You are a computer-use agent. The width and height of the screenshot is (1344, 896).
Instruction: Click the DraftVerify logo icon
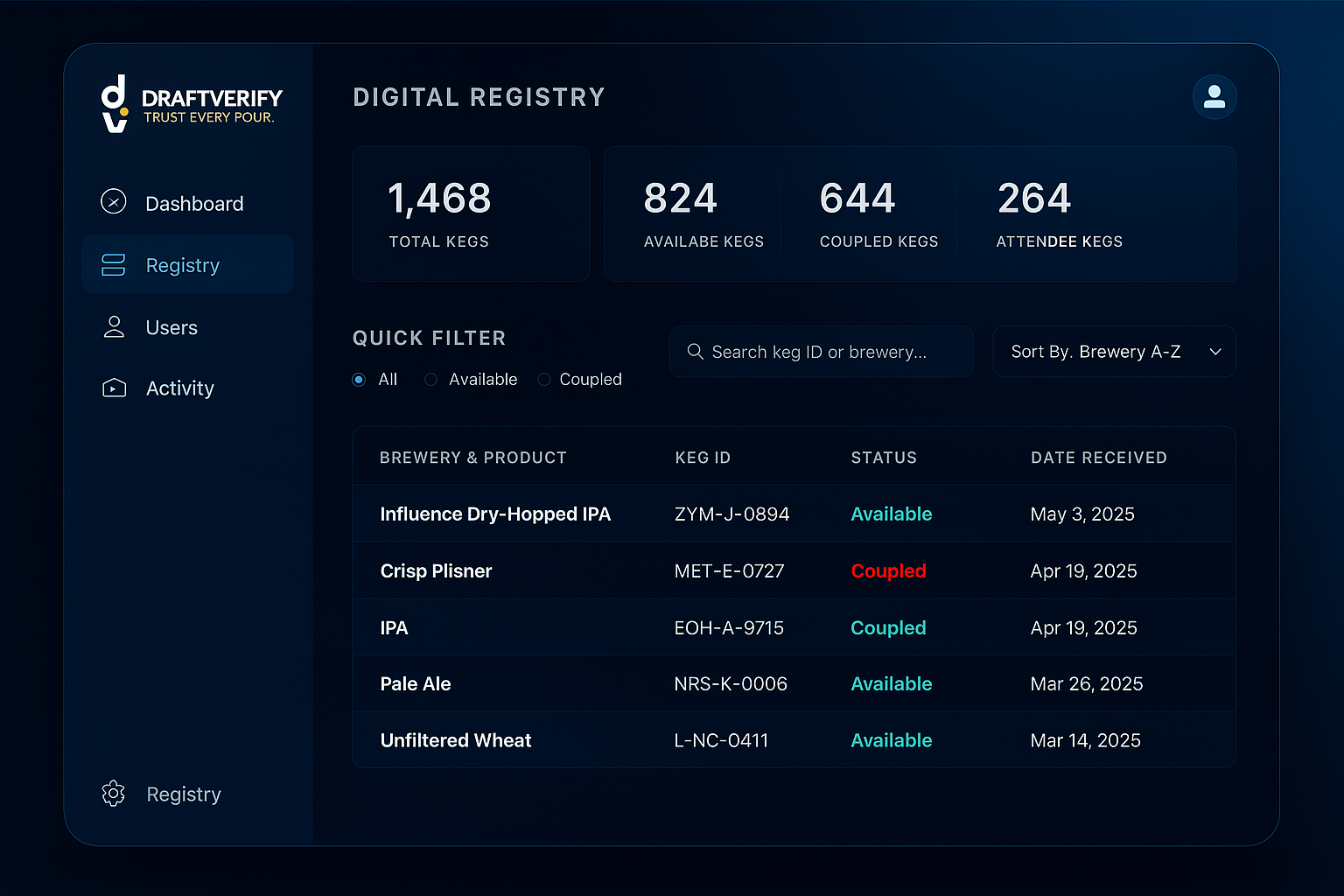click(115, 103)
